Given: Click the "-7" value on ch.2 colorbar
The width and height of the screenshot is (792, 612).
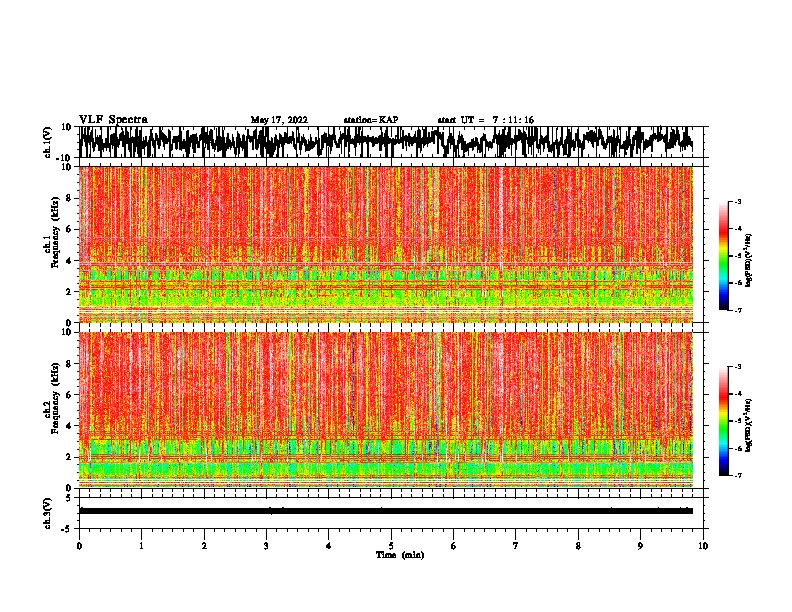Looking at the screenshot, I should tap(738, 475).
